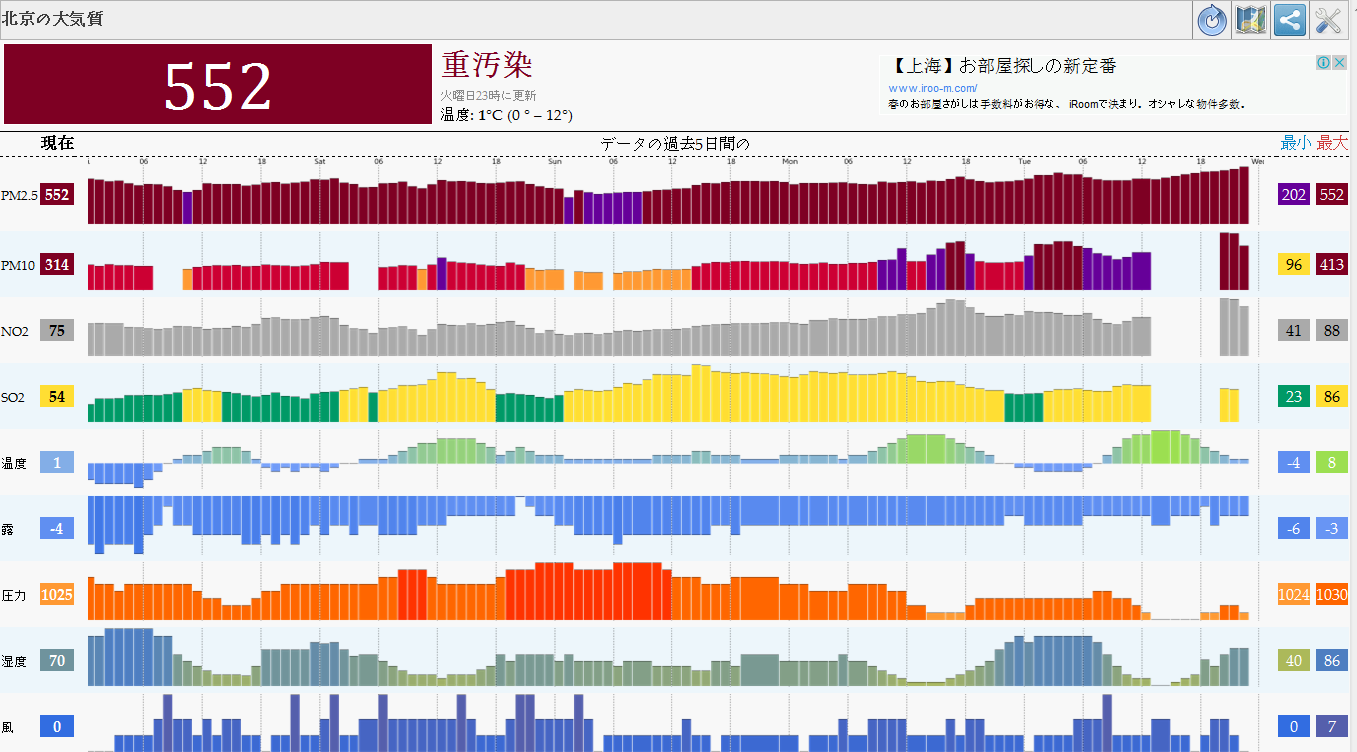
Task: Open settings with the wrench-screwdriver icon
Action: tap(1328, 20)
